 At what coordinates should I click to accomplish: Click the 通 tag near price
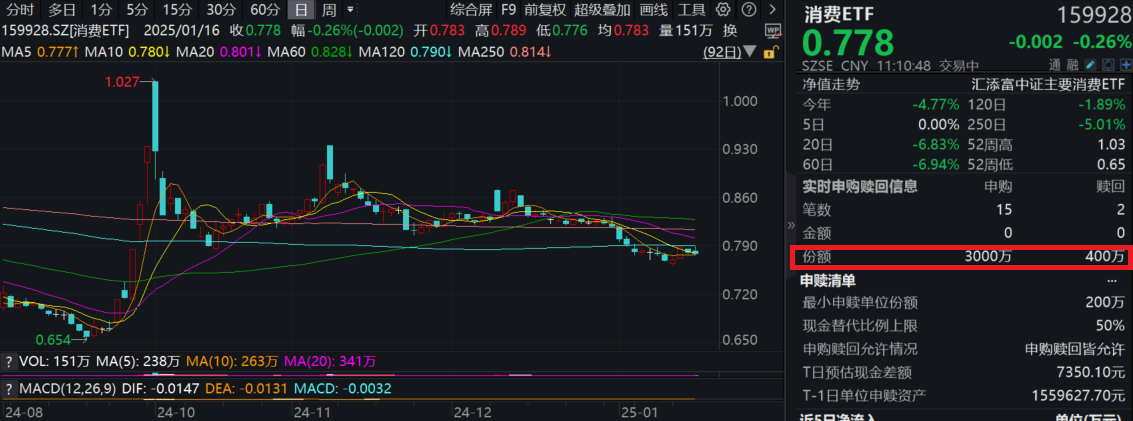click(1057, 64)
